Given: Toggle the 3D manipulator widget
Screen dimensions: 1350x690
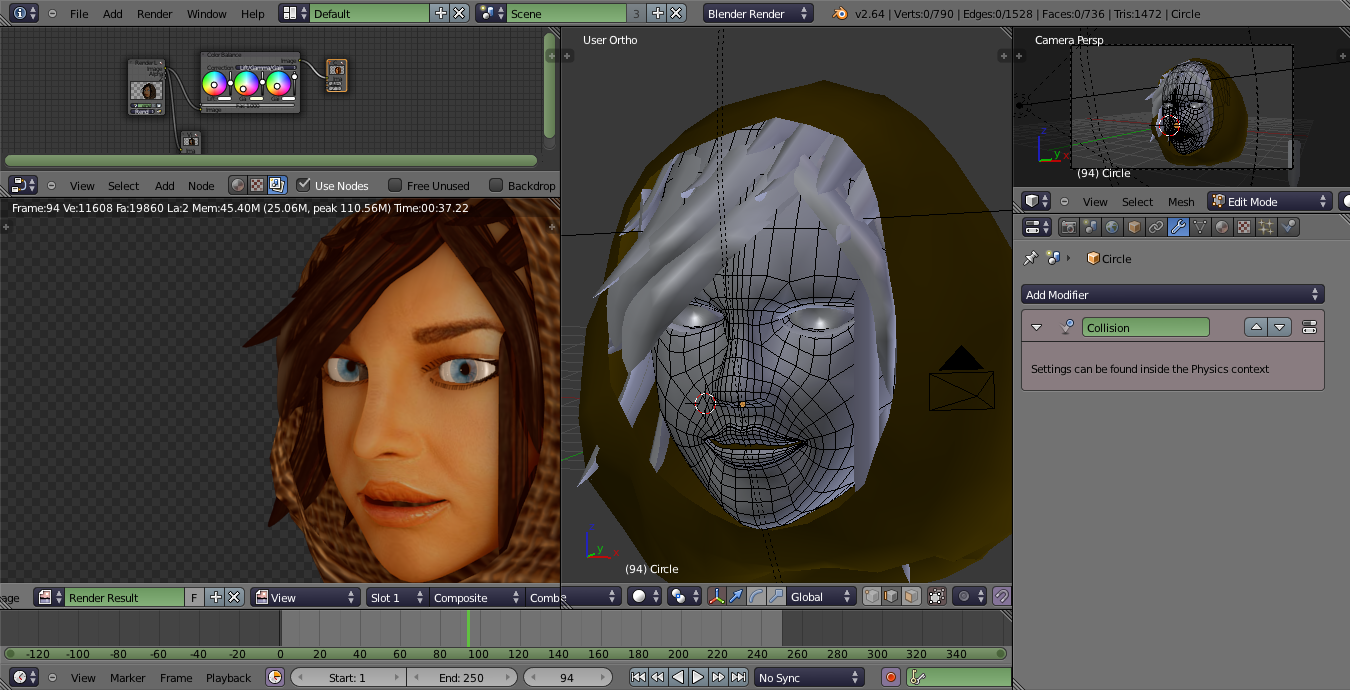Looking at the screenshot, I should point(716,596).
